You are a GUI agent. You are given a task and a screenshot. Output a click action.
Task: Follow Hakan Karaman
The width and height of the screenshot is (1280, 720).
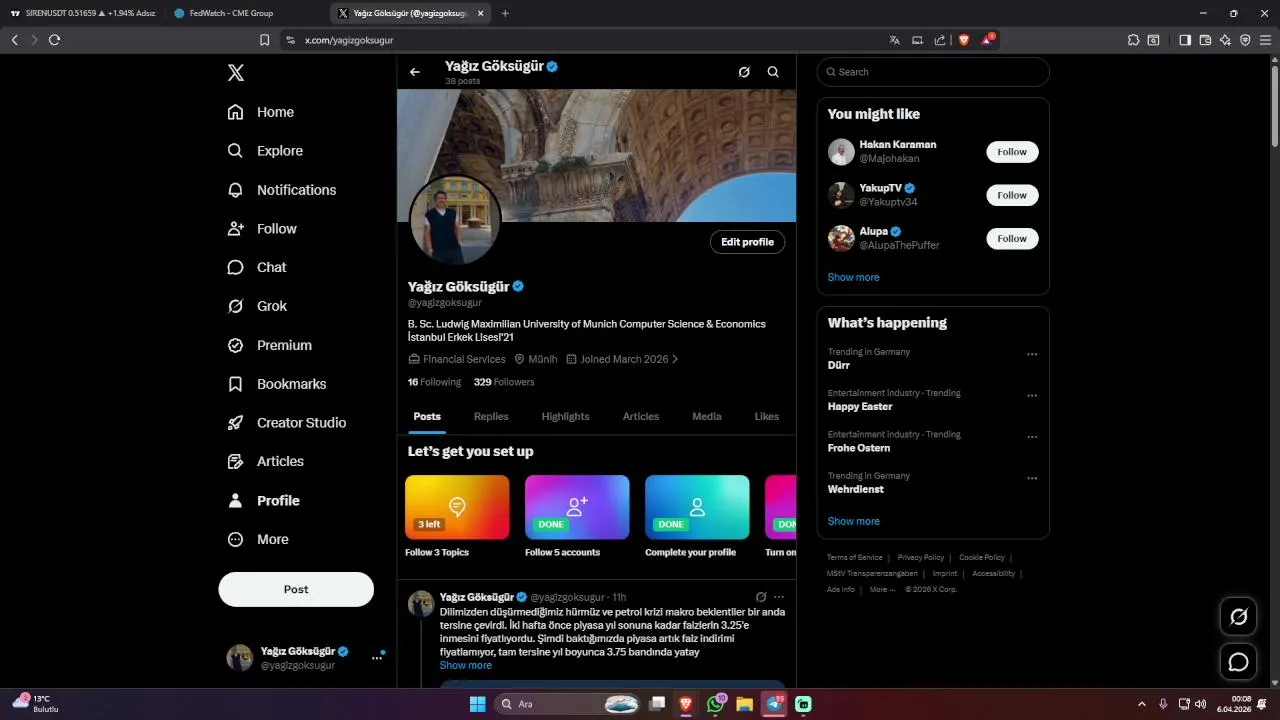pos(1012,152)
